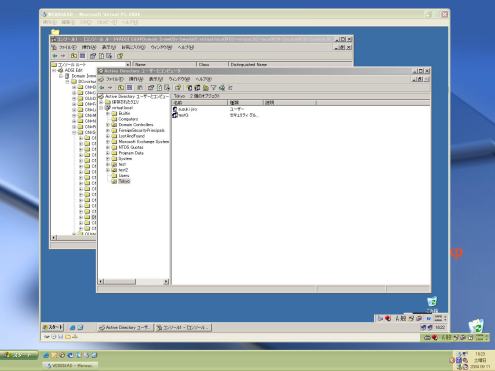
Task: Select Computers container in tree
Action: (x=128, y=119)
